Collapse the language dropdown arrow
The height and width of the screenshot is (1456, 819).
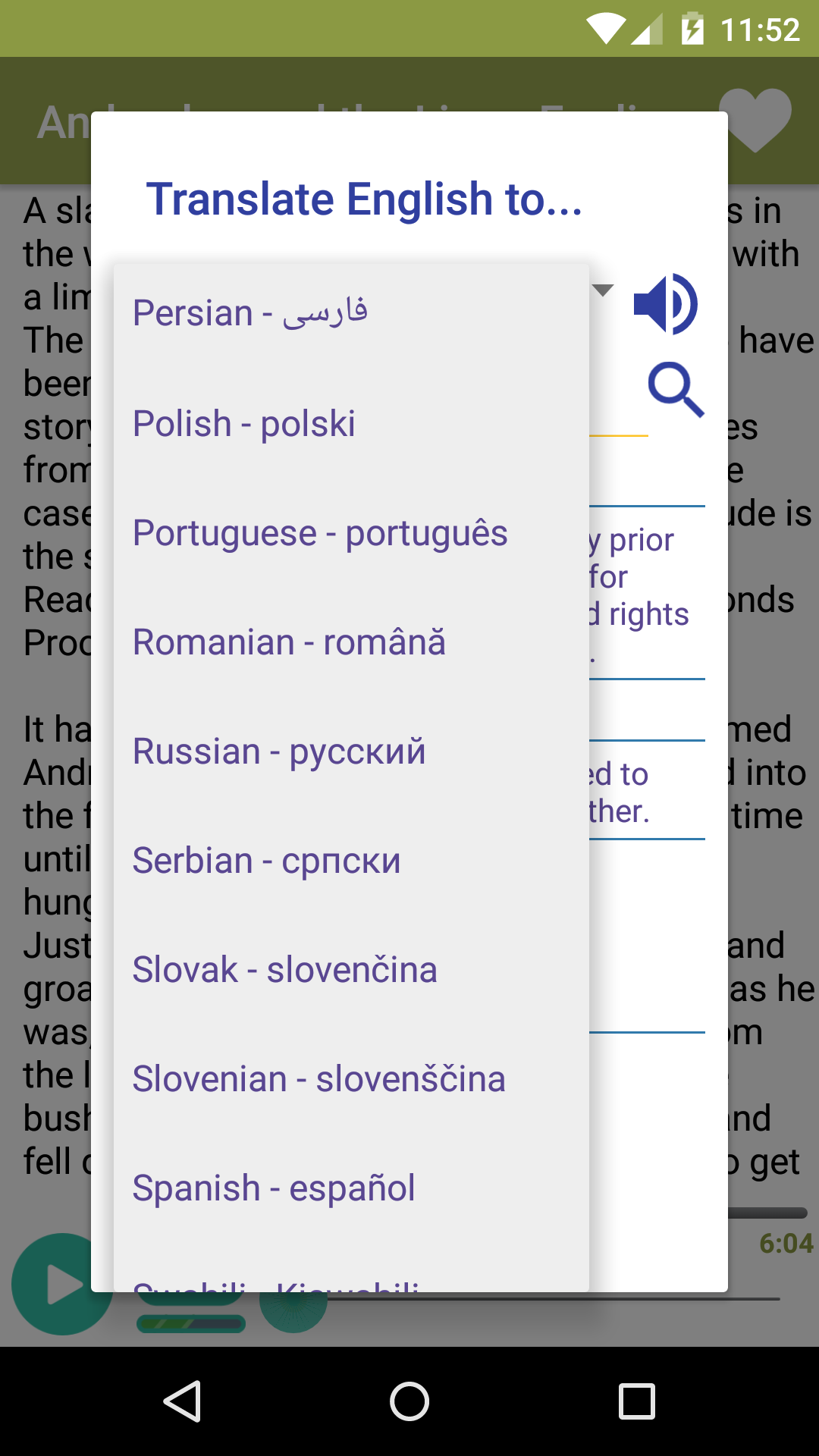coord(603,290)
